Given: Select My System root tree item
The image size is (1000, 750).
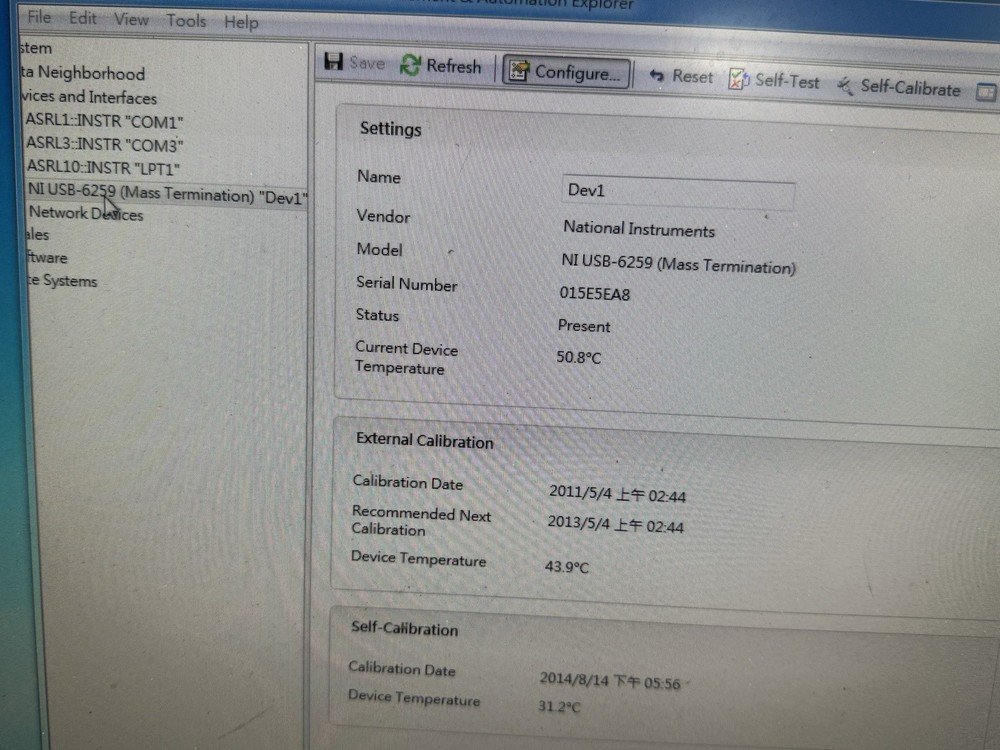Looking at the screenshot, I should (x=35, y=48).
